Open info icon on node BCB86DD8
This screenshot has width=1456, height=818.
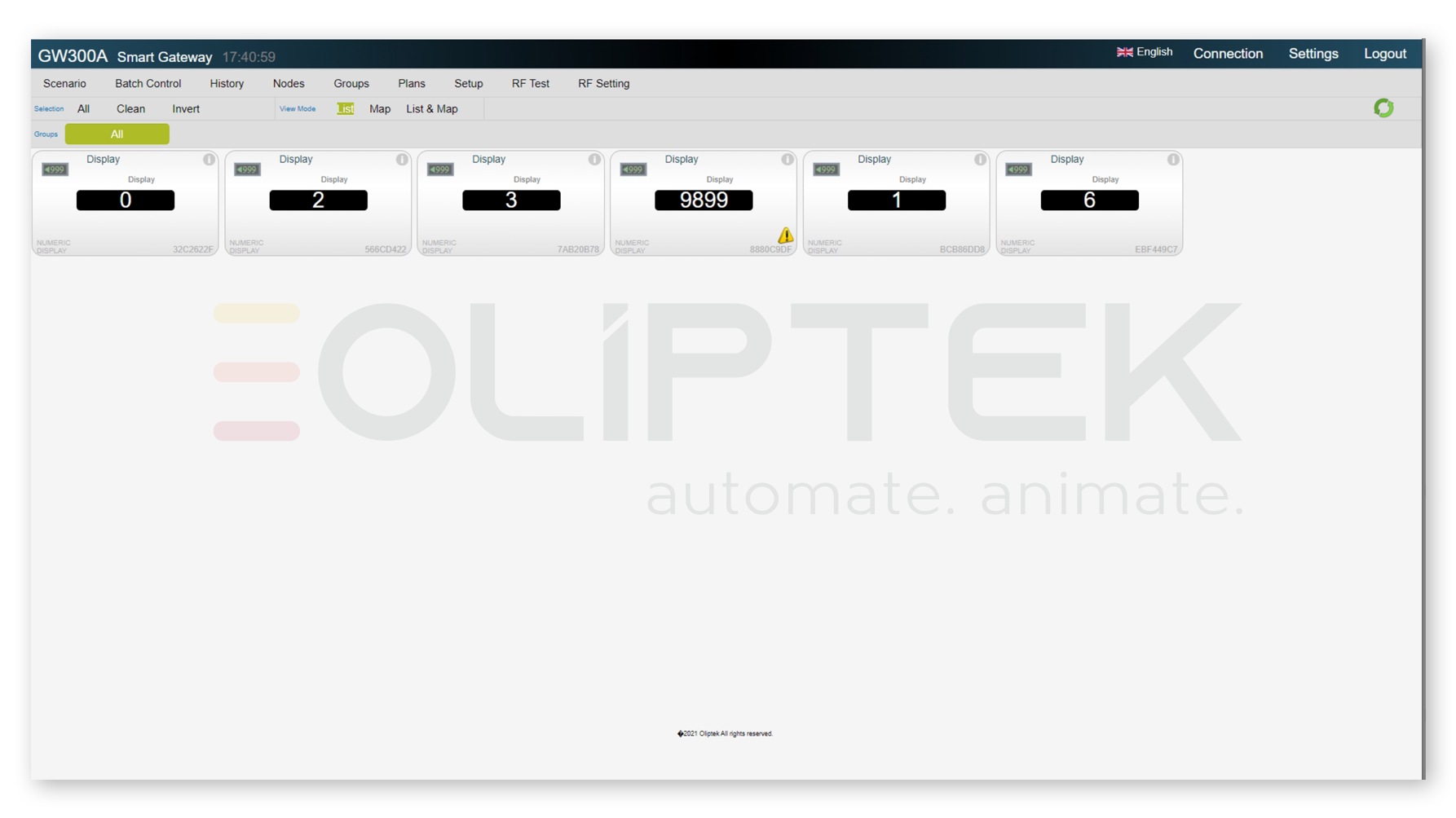tap(980, 160)
